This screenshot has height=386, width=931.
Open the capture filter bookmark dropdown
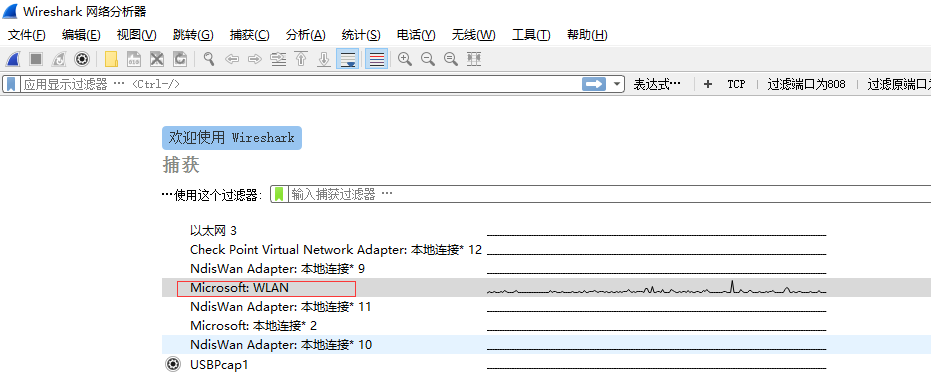click(279, 194)
